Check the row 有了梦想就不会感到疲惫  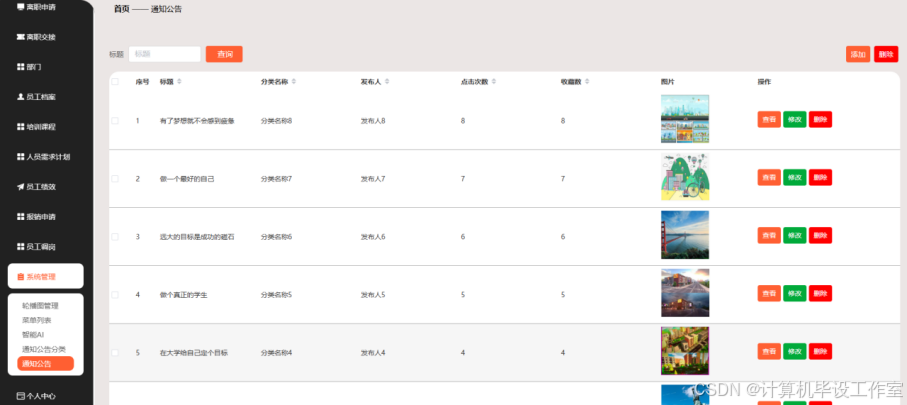(x=115, y=121)
